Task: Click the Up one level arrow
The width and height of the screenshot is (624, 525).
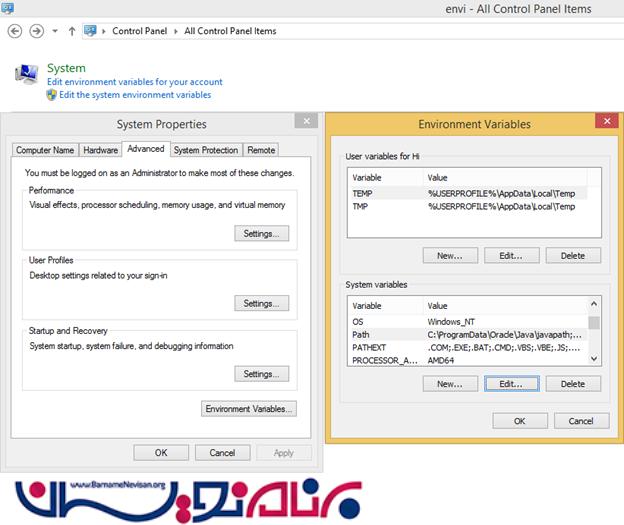Action: point(72,31)
